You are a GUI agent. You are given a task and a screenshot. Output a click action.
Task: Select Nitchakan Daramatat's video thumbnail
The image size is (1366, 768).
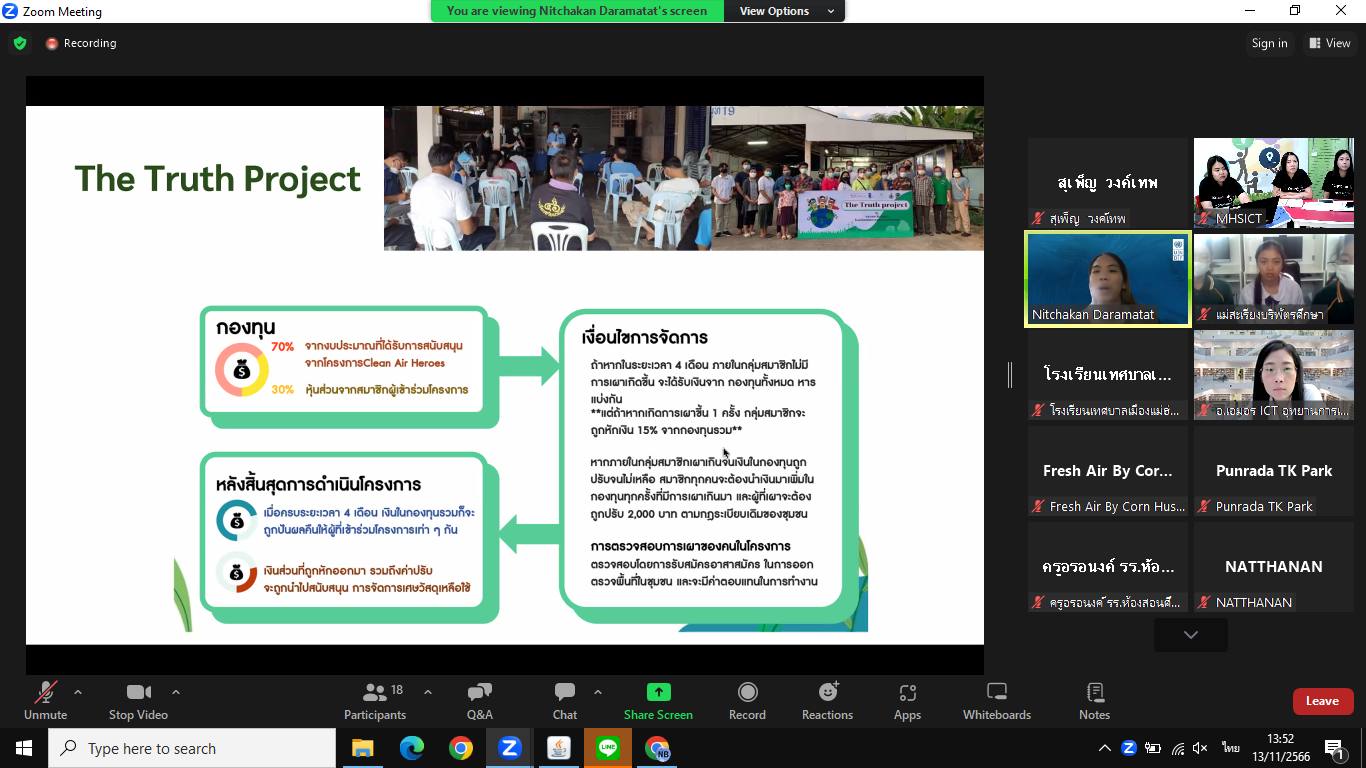click(1108, 278)
